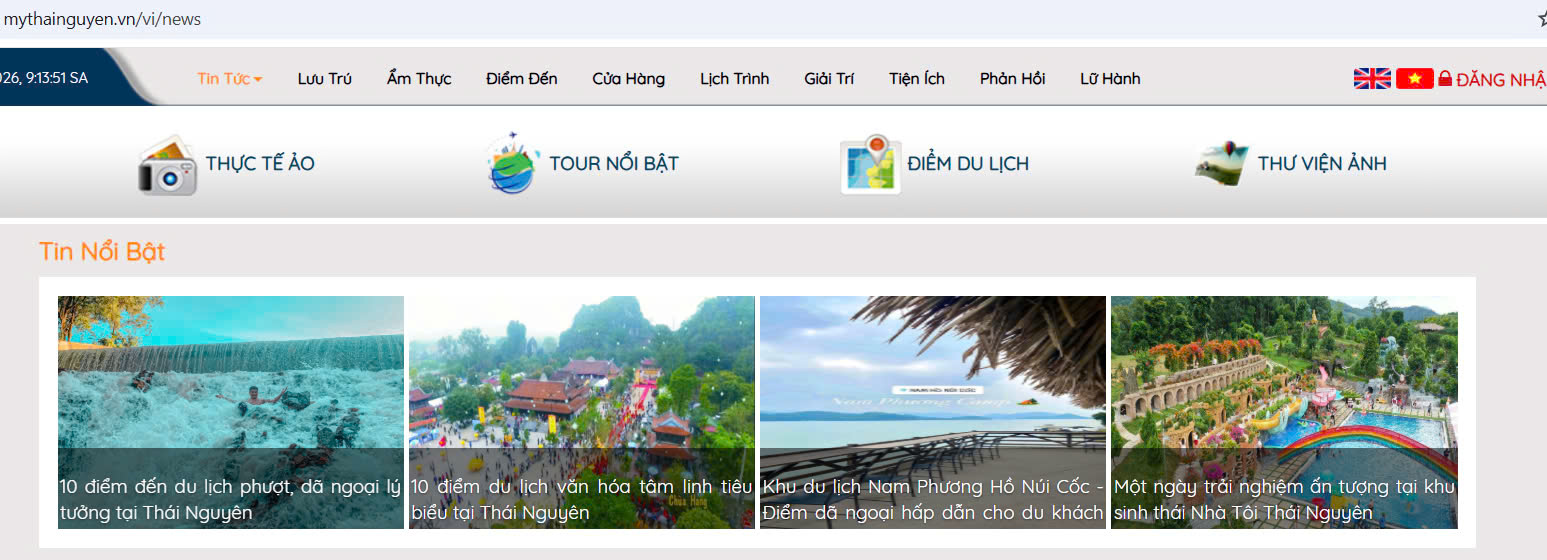The width and height of the screenshot is (1547, 560).
Task: Click the globe icon for Tour Nổi Bật
Action: tap(513, 163)
